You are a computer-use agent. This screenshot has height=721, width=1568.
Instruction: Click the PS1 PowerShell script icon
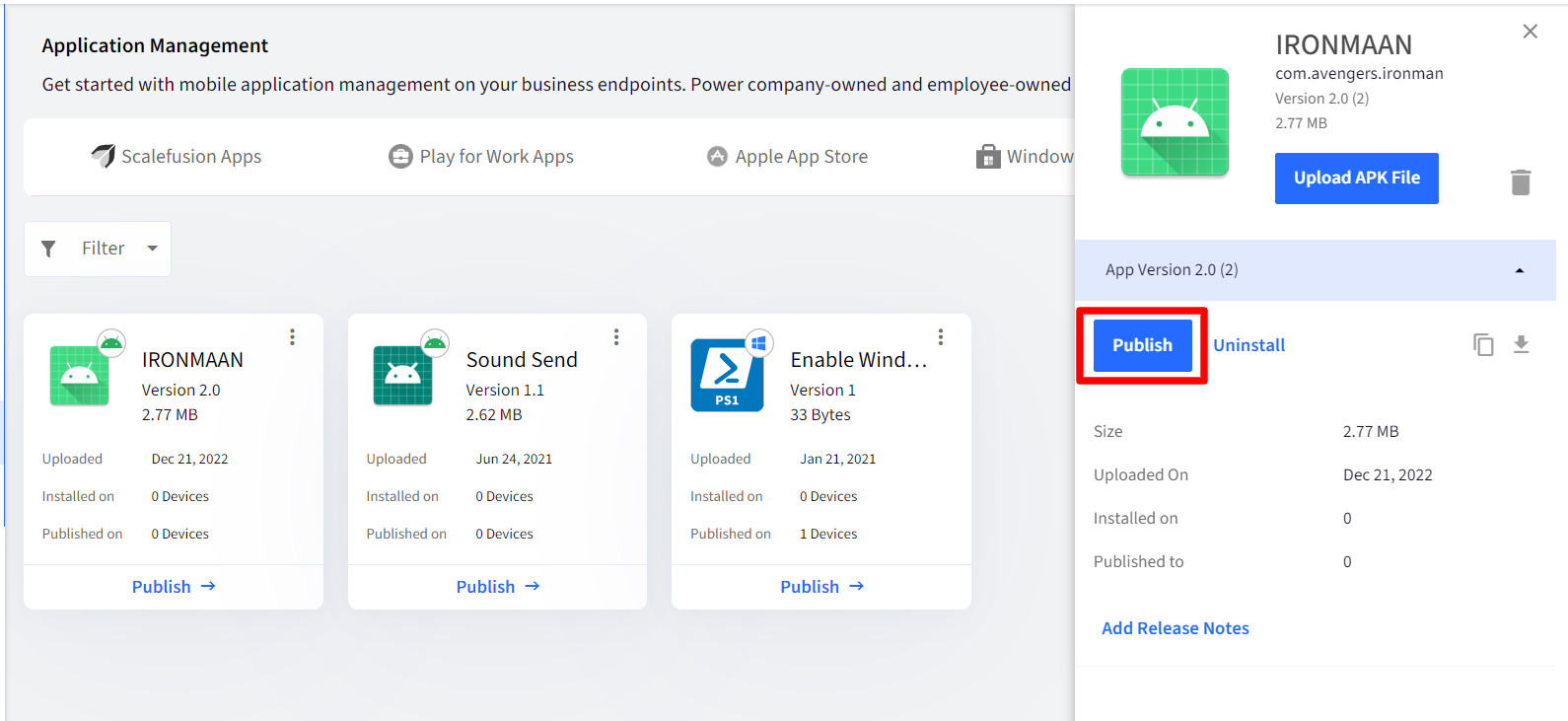pos(727,376)
